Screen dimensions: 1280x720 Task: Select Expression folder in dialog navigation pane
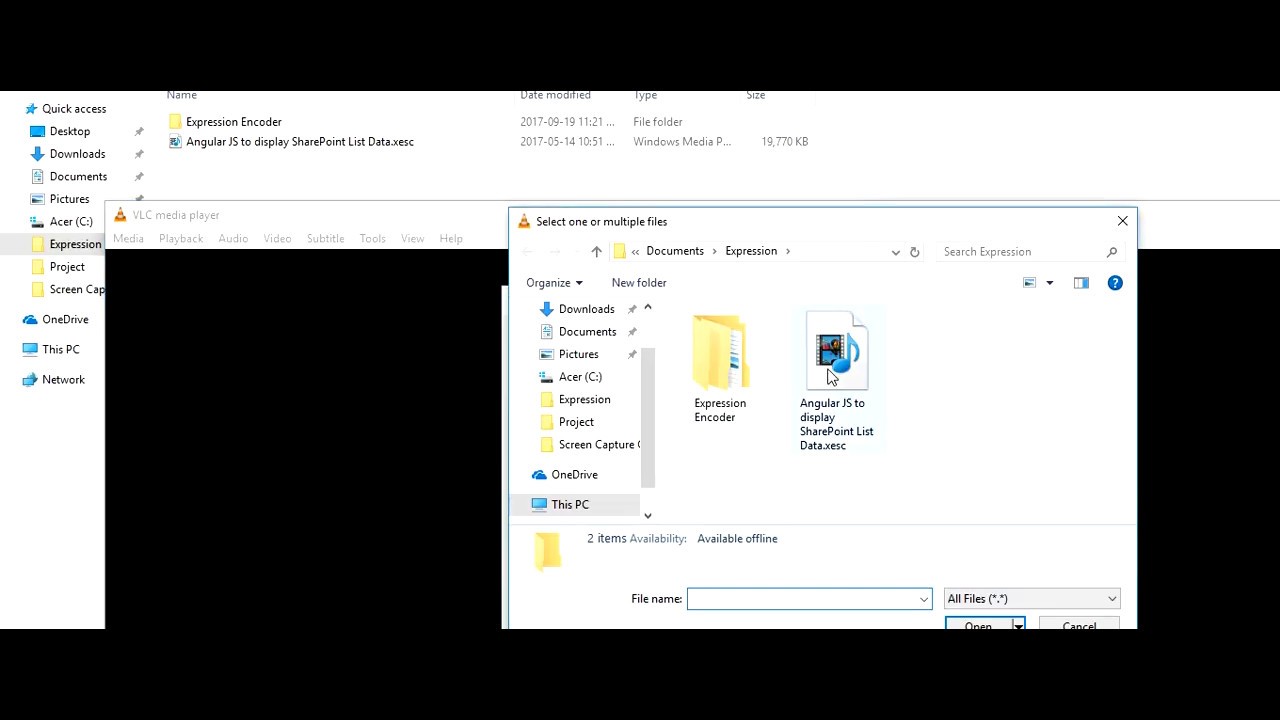[584, 399]
